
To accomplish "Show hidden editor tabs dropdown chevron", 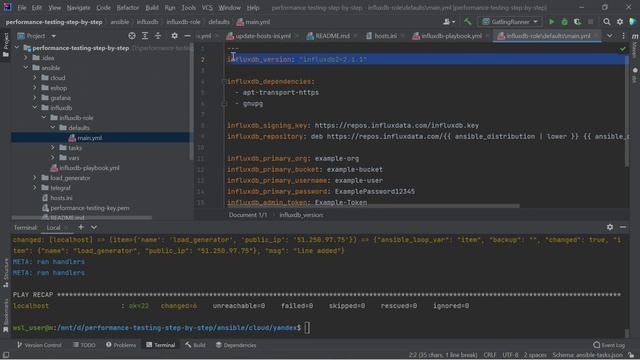I will pyautogui.click(x=609, y=36).
